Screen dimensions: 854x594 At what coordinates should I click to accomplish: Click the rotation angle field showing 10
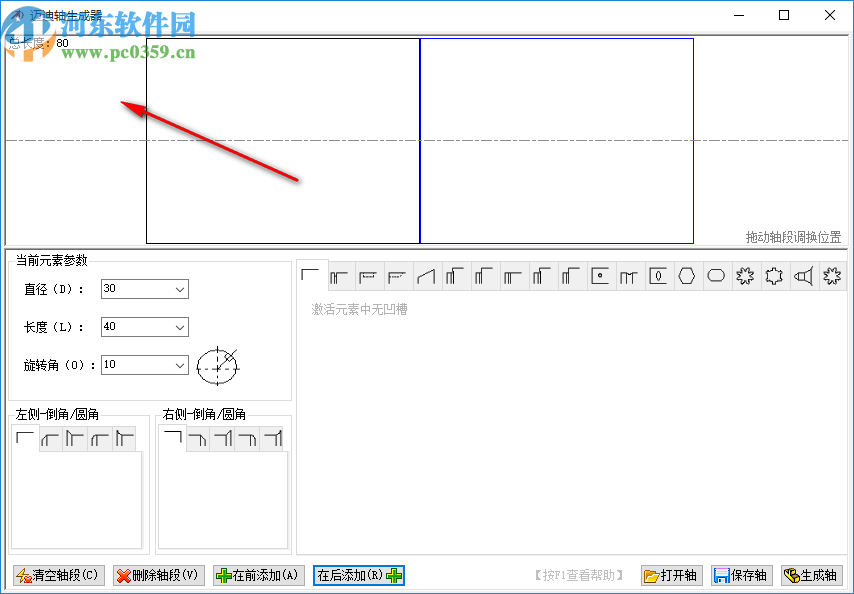coord(145,365)
